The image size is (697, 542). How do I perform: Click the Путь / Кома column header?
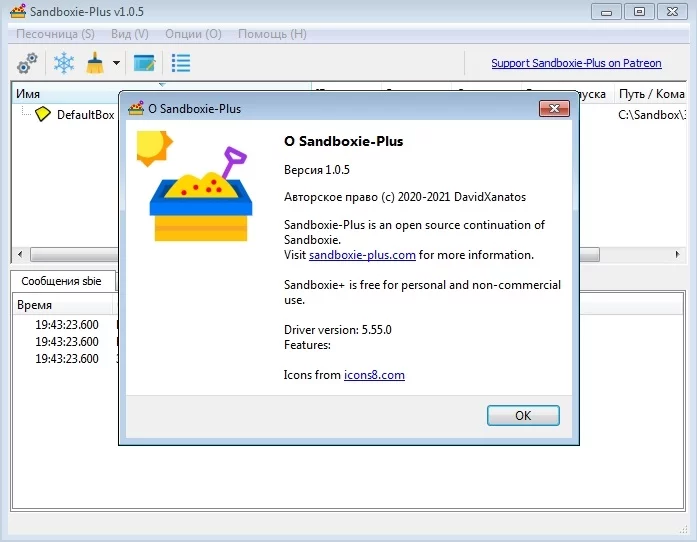pos(651,94)
